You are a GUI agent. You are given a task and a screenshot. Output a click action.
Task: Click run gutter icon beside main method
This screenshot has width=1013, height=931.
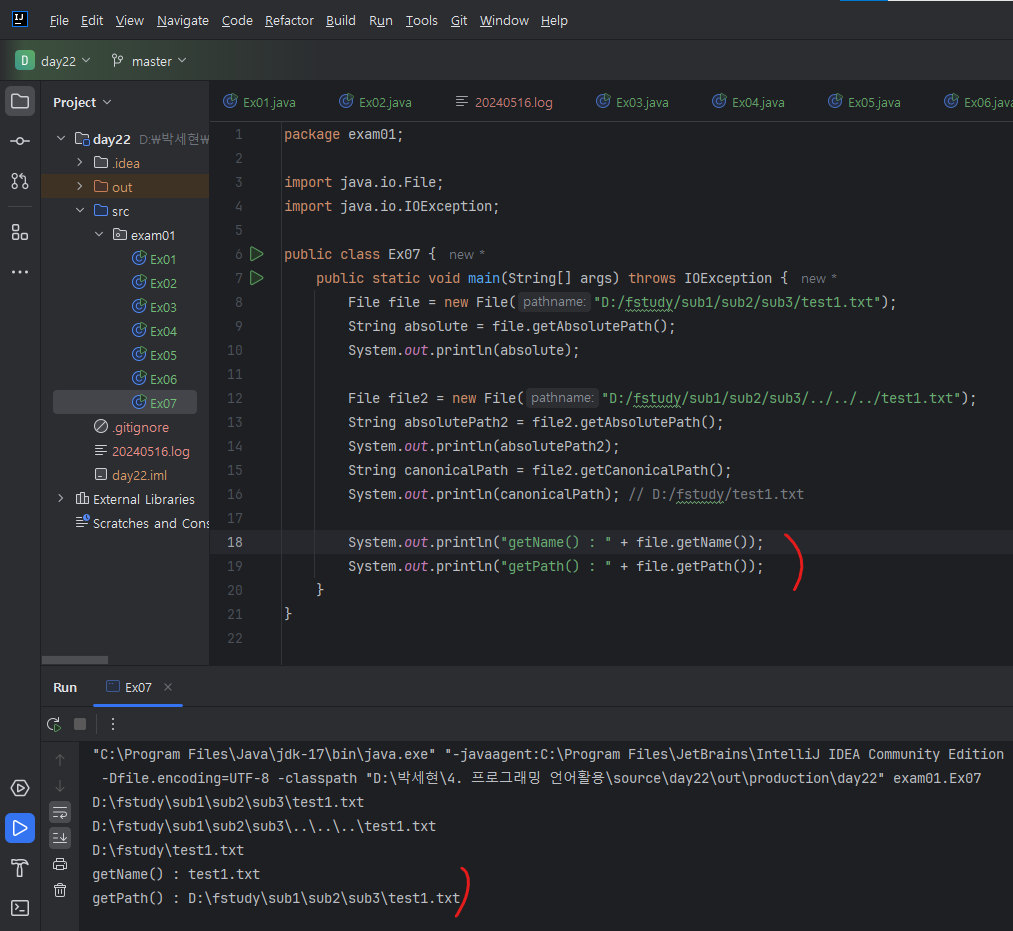pos(257,278)
